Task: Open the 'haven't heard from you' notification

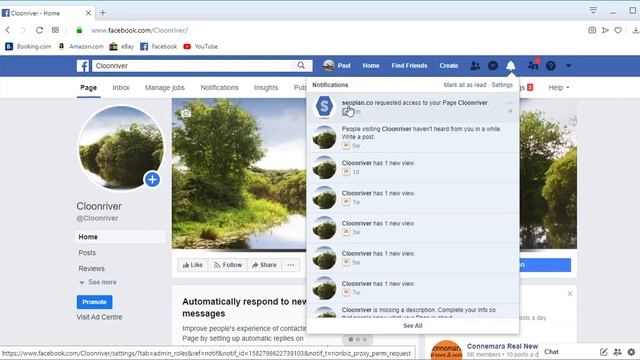Action: [x=413, y=137]
